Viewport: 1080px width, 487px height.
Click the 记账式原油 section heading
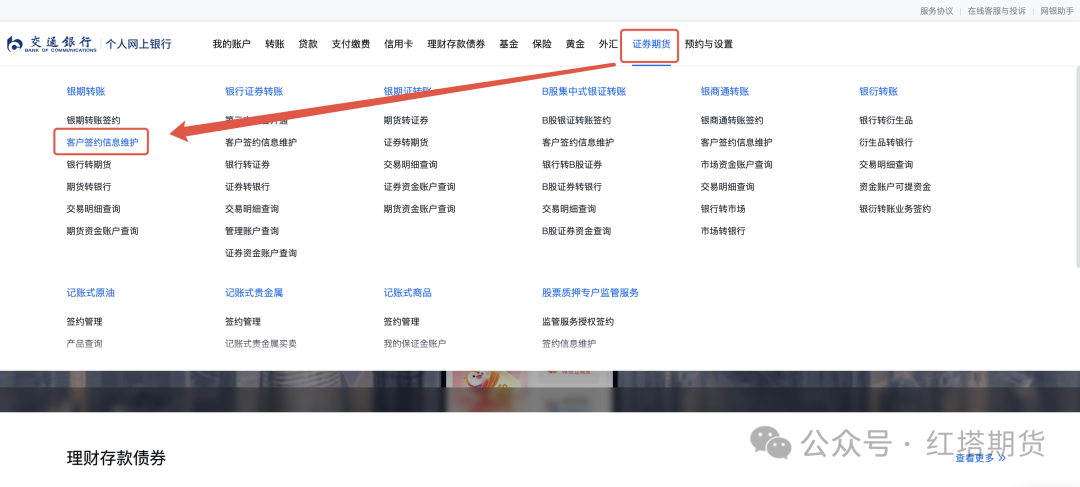tap(91, 293)
